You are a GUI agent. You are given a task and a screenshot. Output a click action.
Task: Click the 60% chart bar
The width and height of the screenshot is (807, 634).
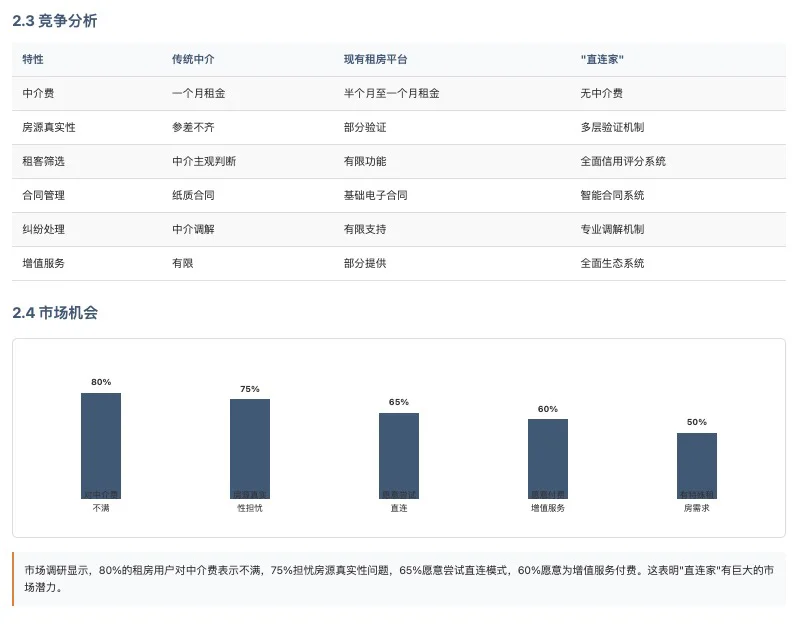(548, 459)
